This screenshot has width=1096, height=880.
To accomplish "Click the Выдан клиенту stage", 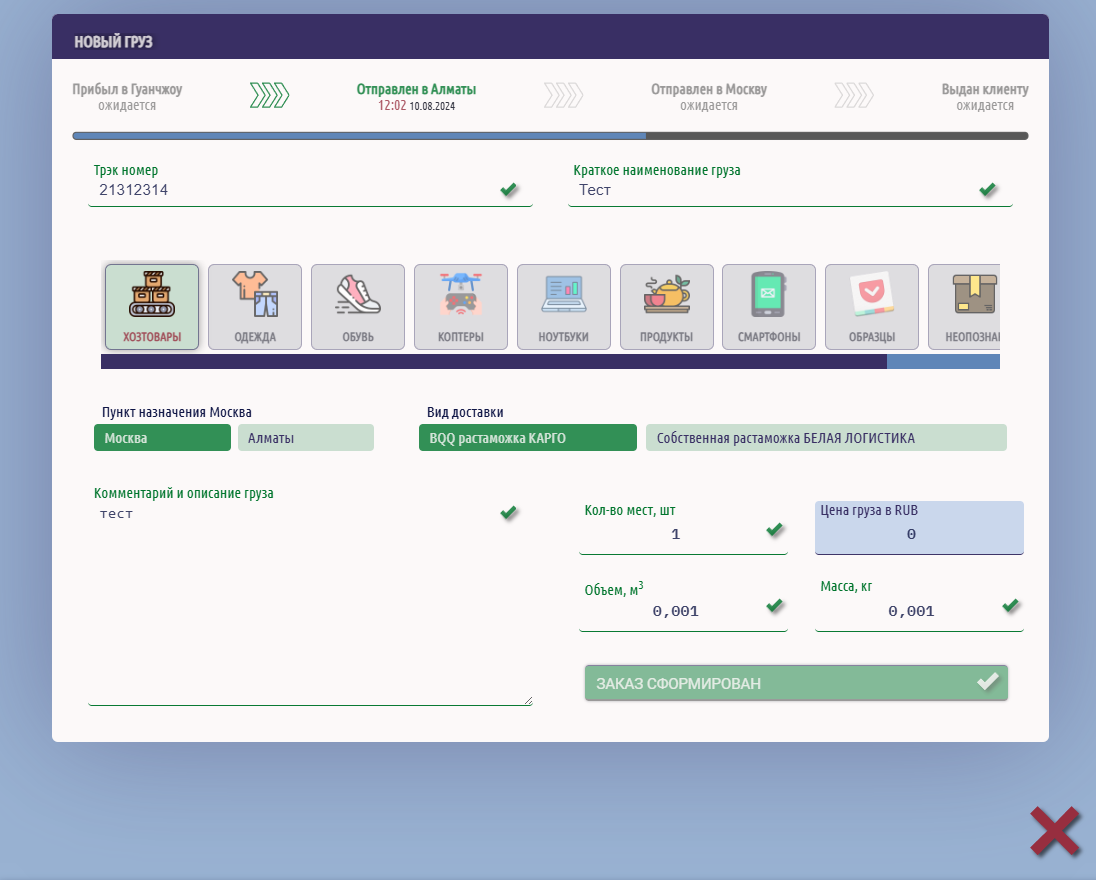I will (985, 96).
